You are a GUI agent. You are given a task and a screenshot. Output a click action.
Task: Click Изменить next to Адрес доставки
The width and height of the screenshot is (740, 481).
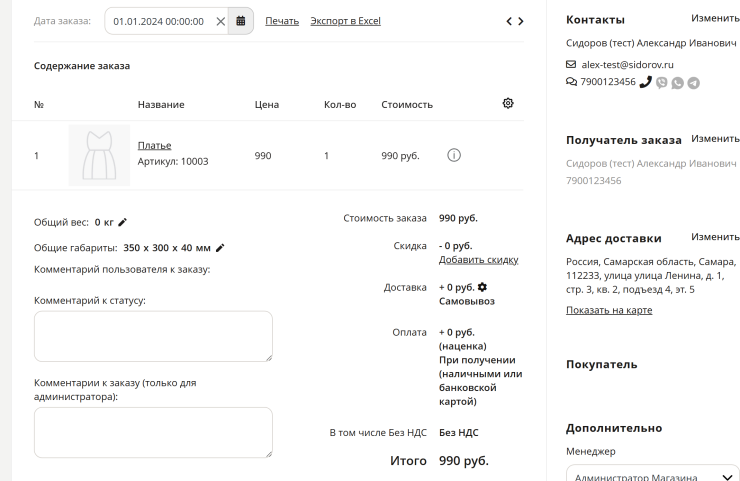[715, 236]
